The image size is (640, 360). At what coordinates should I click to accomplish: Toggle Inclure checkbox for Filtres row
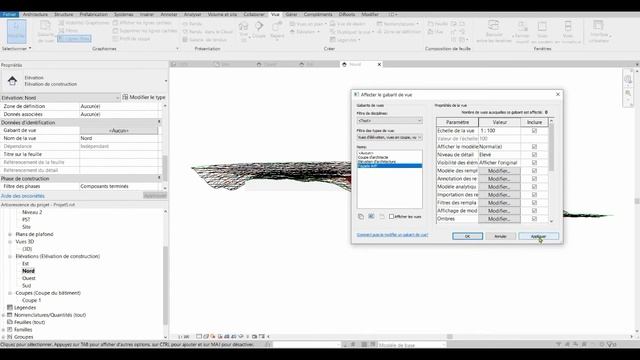(x=534, y=202)
